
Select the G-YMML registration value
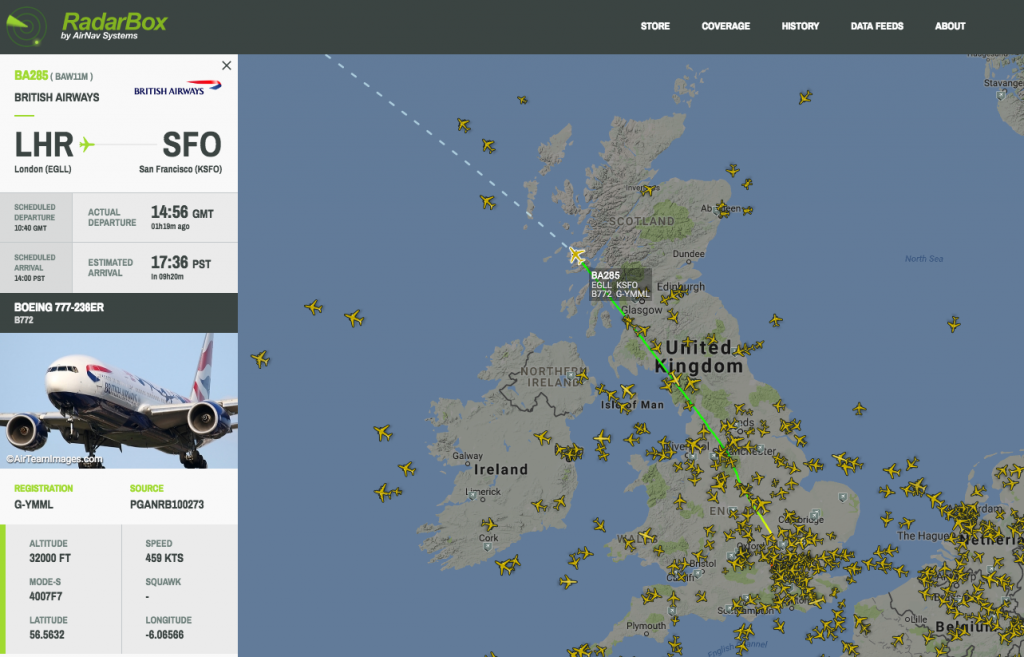pos(34,505)
